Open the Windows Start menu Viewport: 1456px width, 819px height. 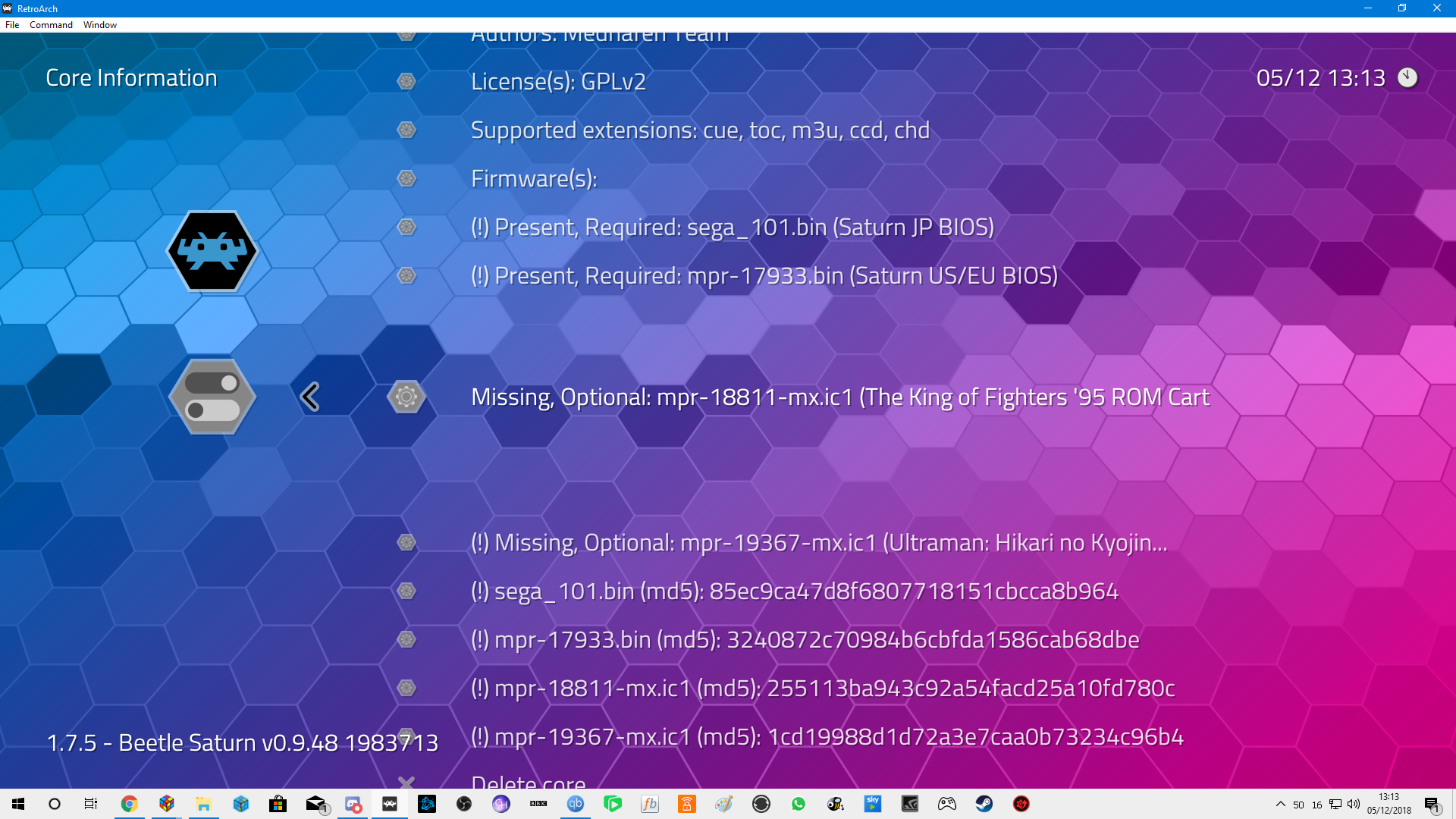pos(18,804)
